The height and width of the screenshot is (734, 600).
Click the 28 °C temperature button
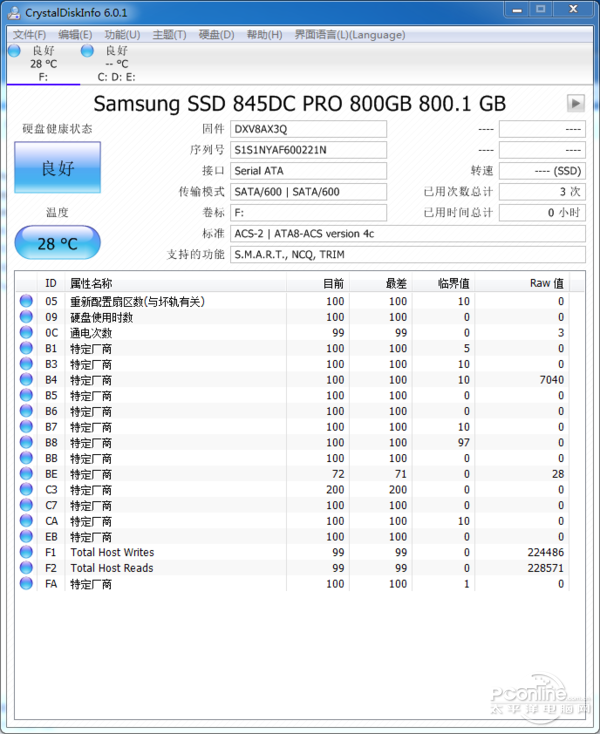coord(58,243)
